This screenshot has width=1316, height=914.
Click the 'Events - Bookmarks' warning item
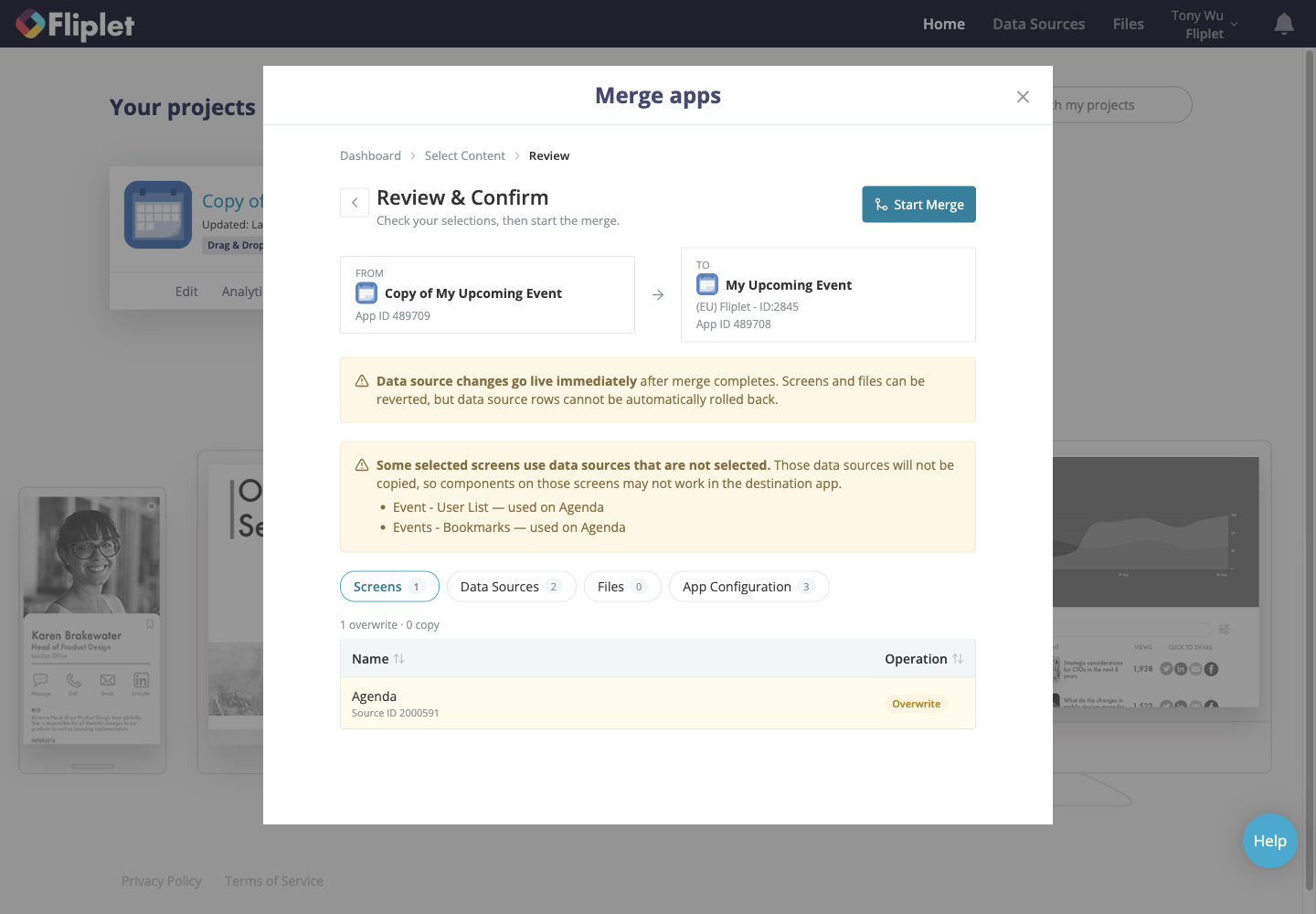point(509,527)
